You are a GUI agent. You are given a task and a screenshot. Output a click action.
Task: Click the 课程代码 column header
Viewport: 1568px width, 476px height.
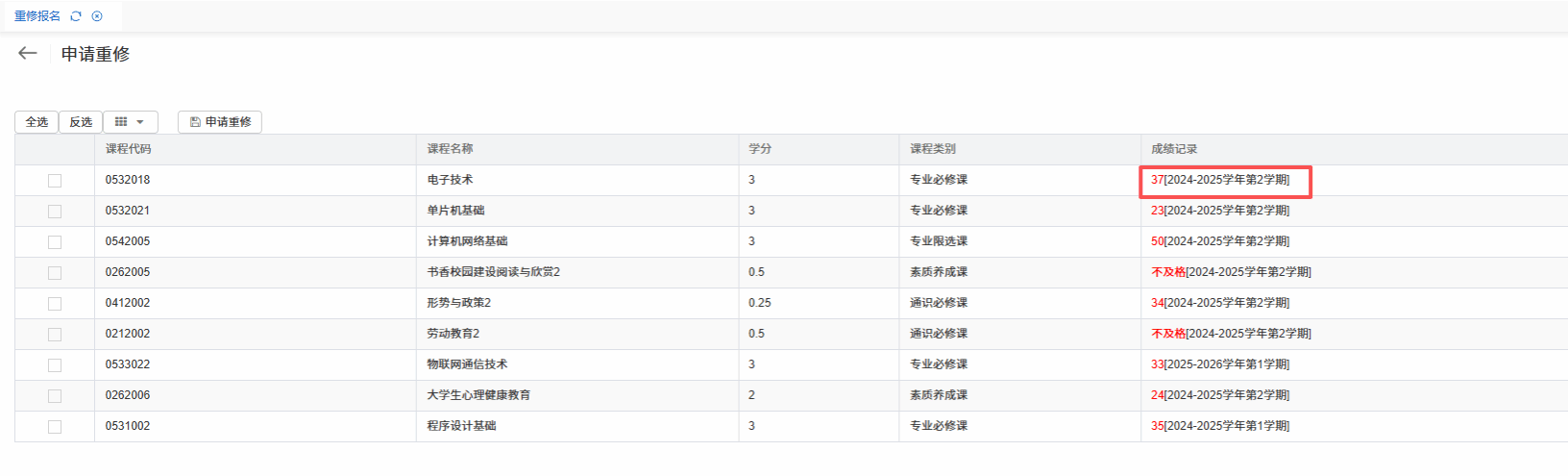coord(128,149)
